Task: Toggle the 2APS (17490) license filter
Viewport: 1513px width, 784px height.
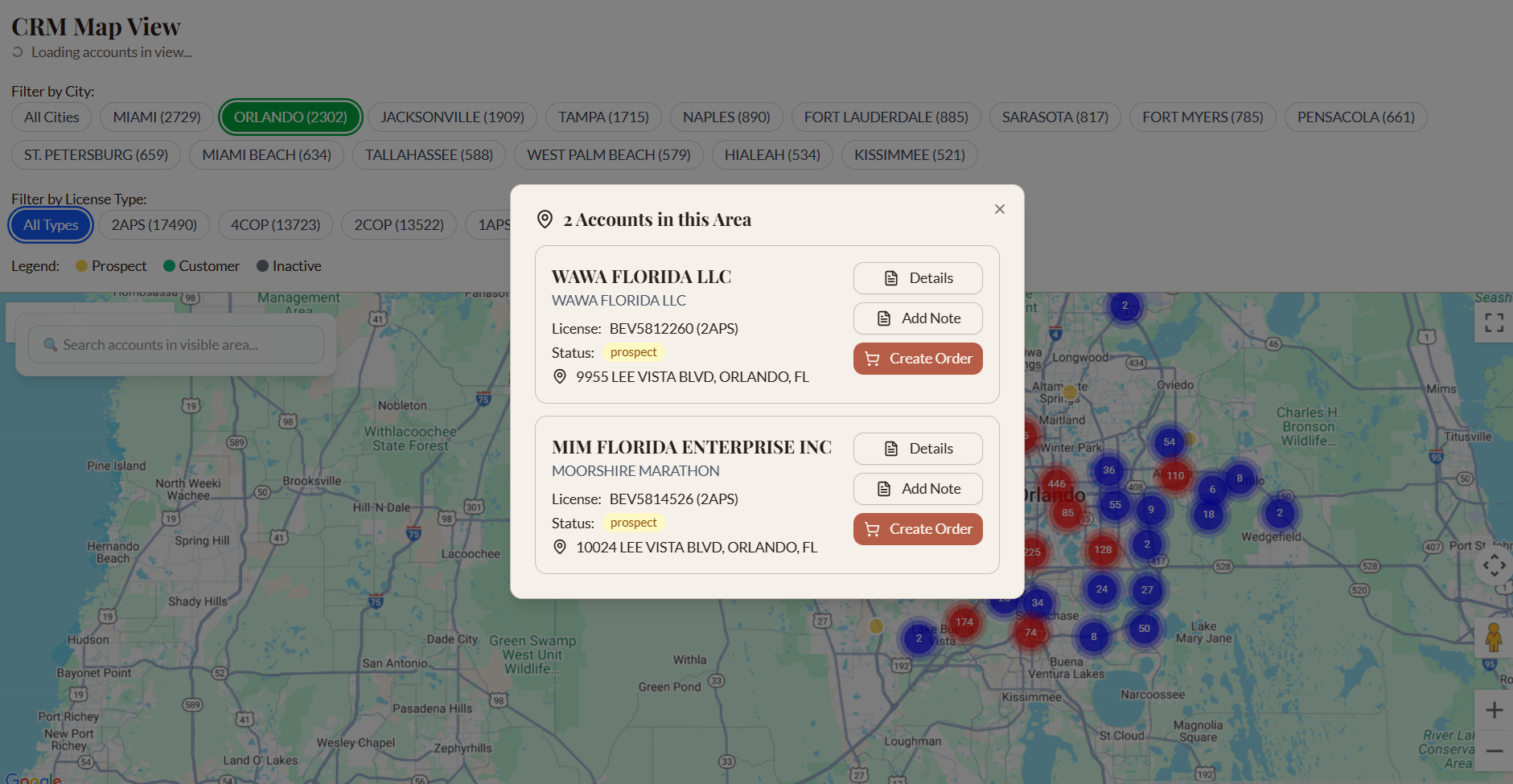Action: [154, 224]
